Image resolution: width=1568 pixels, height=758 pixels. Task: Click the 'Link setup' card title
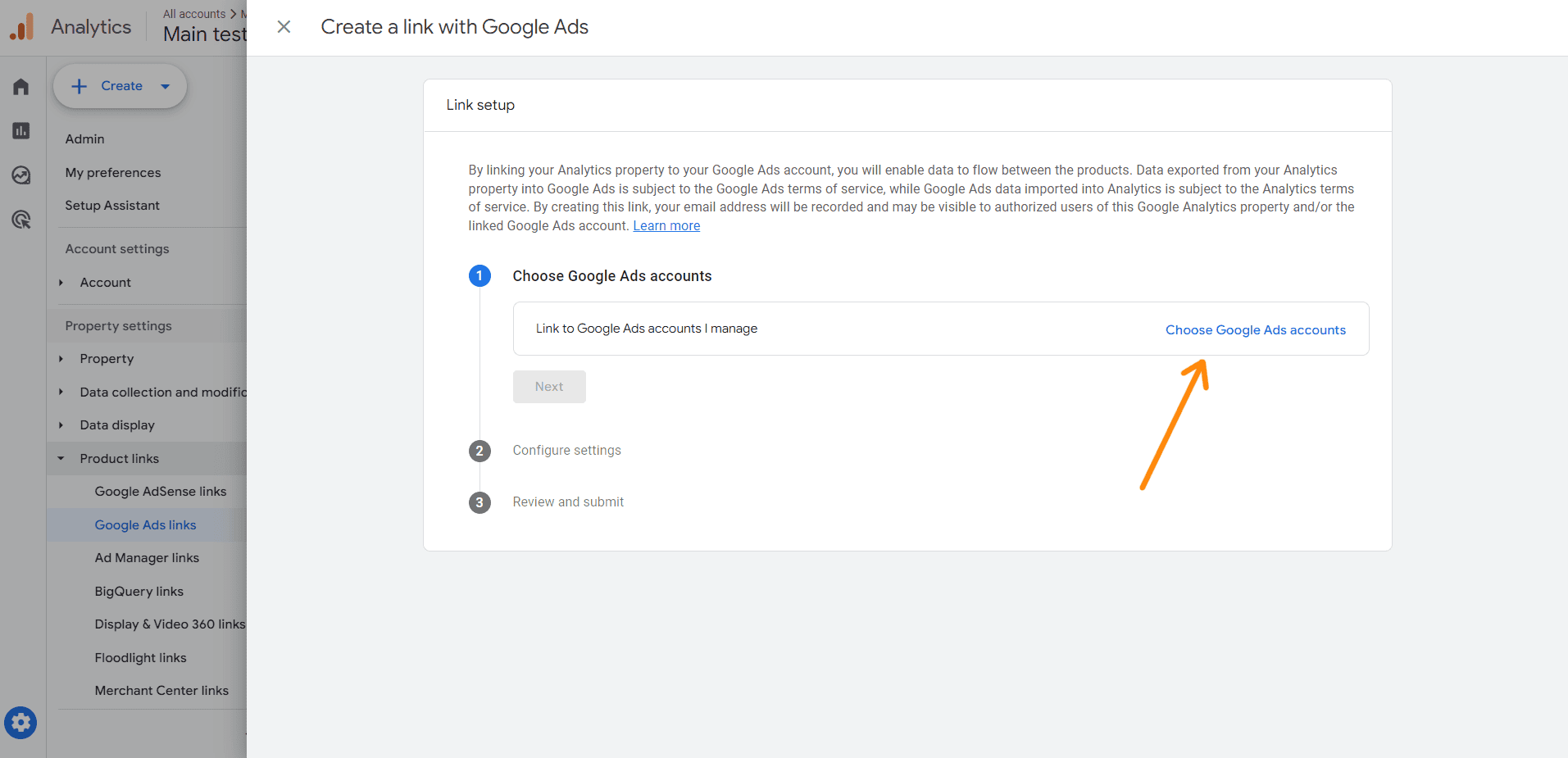tap(480, 105)
